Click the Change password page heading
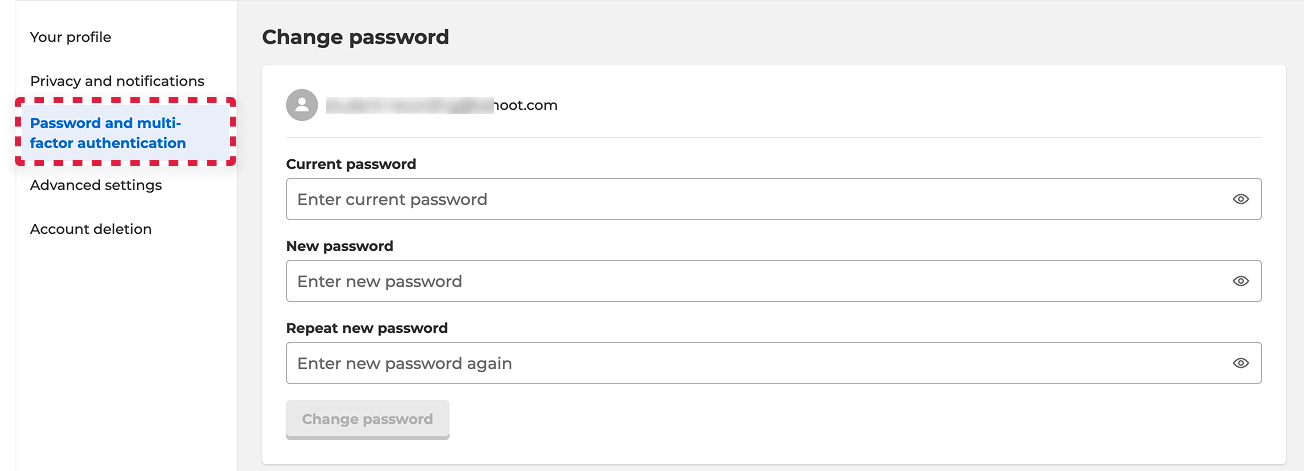Screen dimensions: 1304x471 click(x=355, y=37)
